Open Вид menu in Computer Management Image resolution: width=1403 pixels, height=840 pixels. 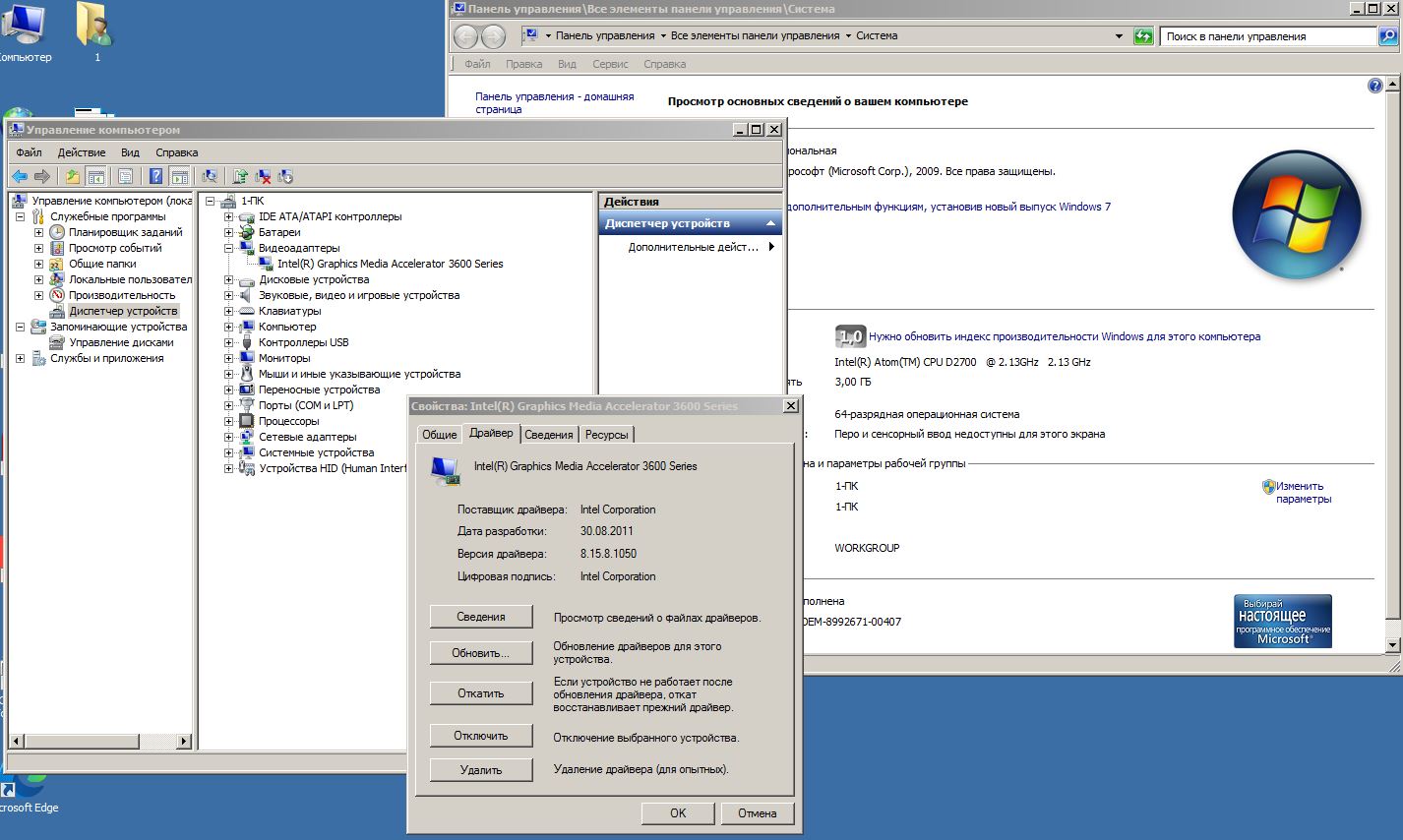[130, 152]
